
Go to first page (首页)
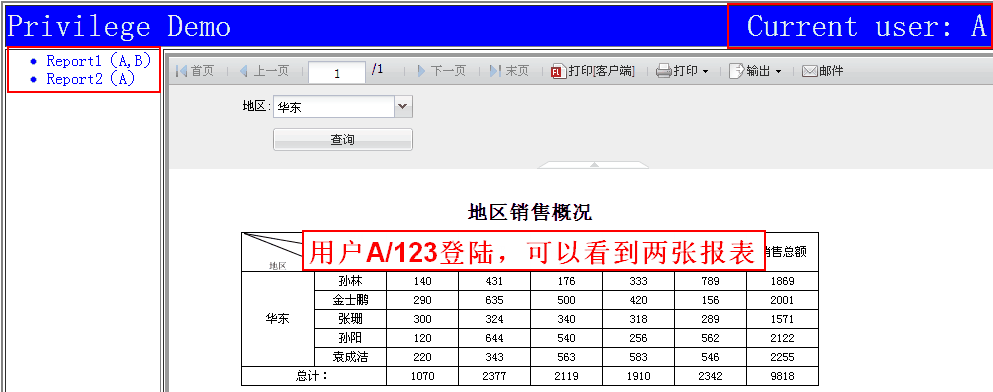[x=195, y=72]
